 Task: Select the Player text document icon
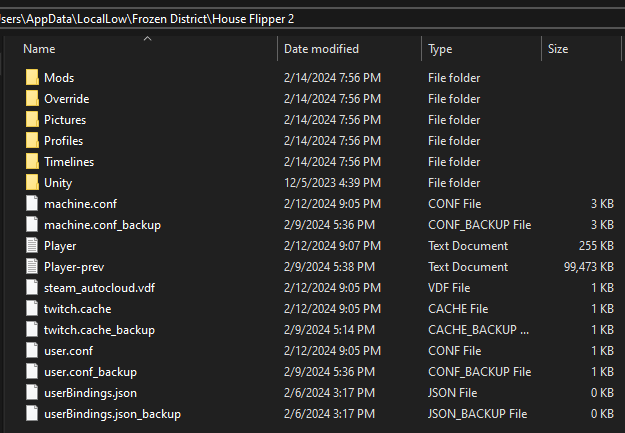pyautogui.click(x=32, y=246)
